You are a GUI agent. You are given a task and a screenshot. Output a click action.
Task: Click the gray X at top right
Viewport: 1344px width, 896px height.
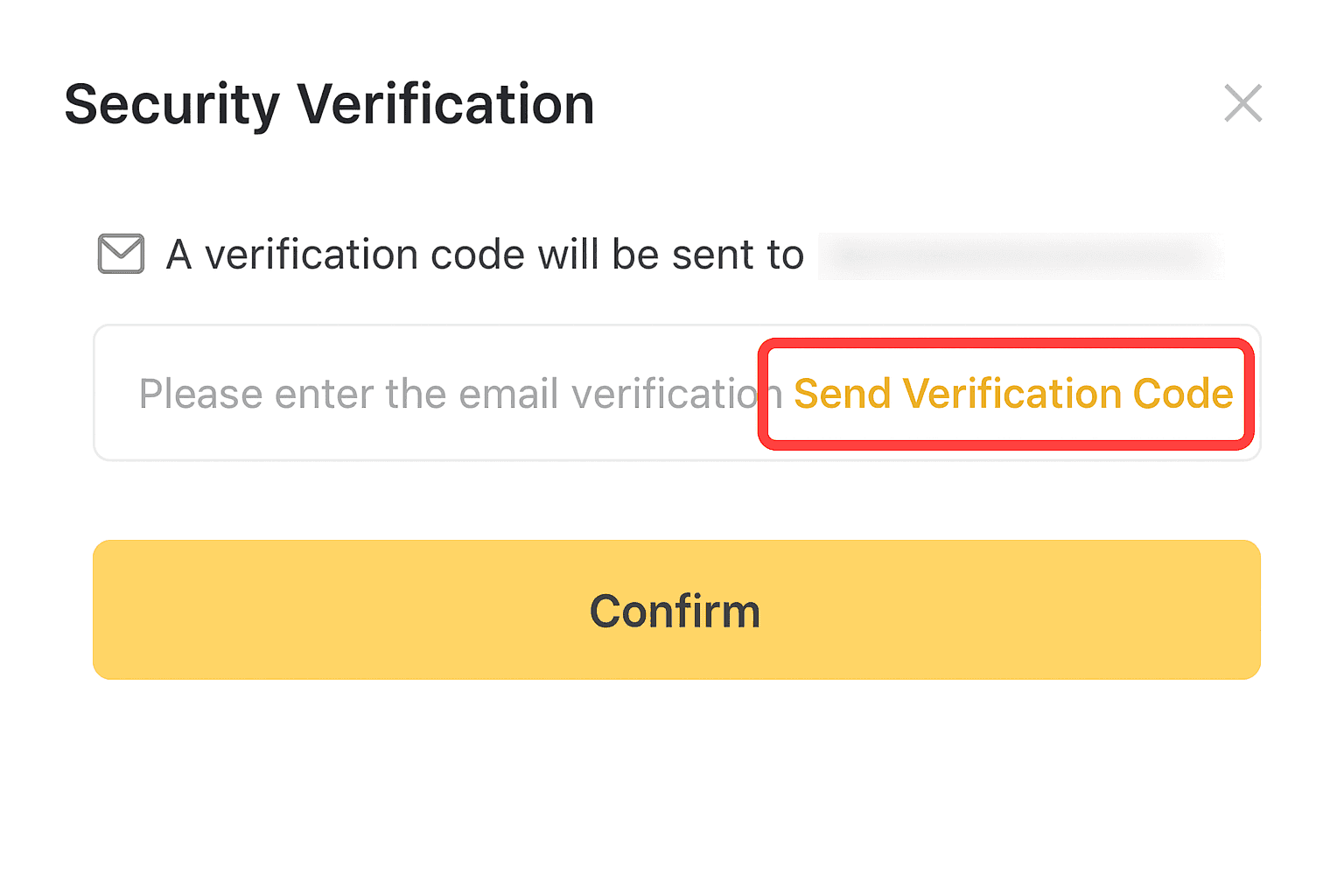[x=1242, y=103]
